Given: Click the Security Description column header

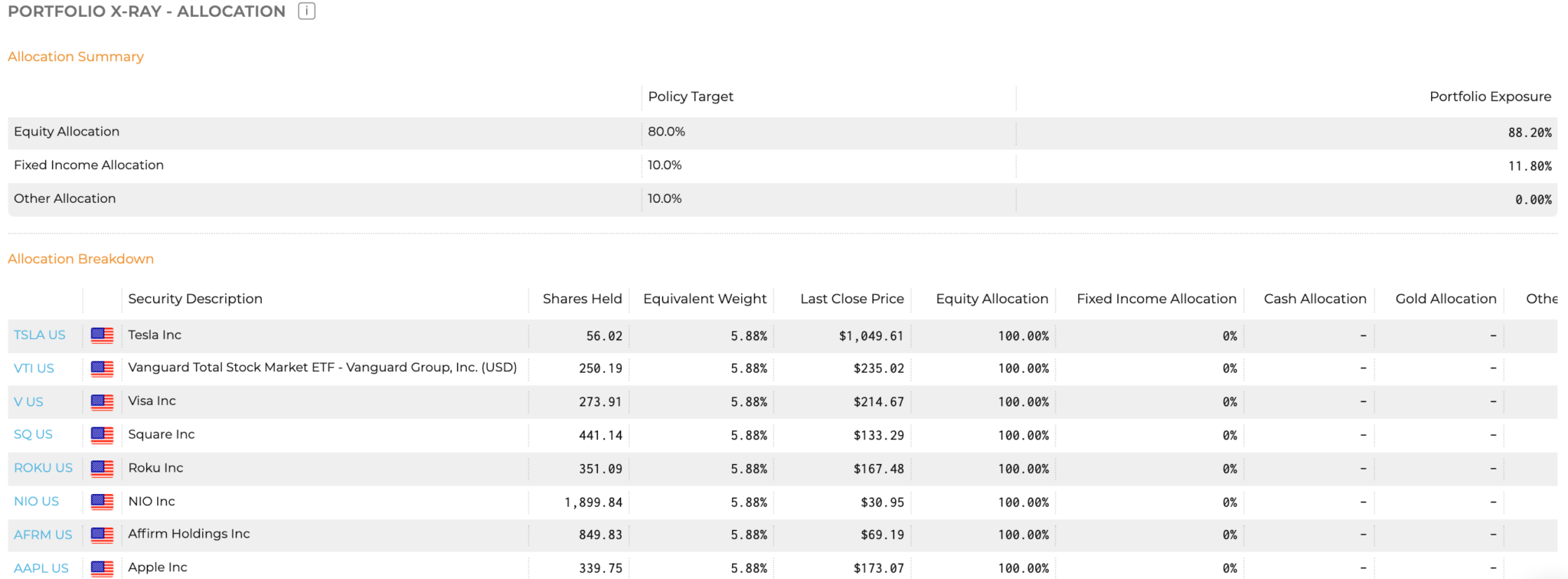Looking at the screenshot, I should coord(195,299).
